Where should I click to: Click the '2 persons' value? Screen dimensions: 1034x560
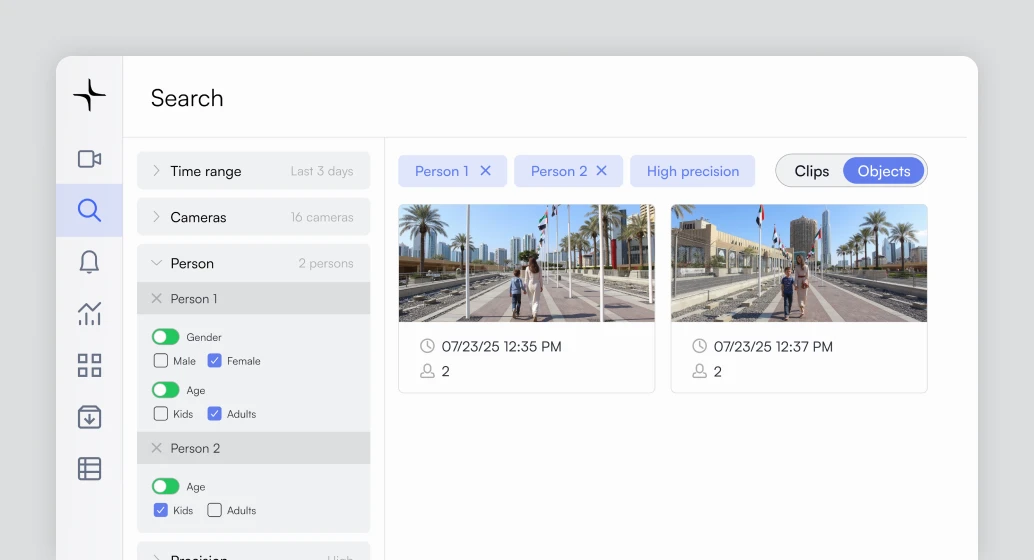[326, 263]
